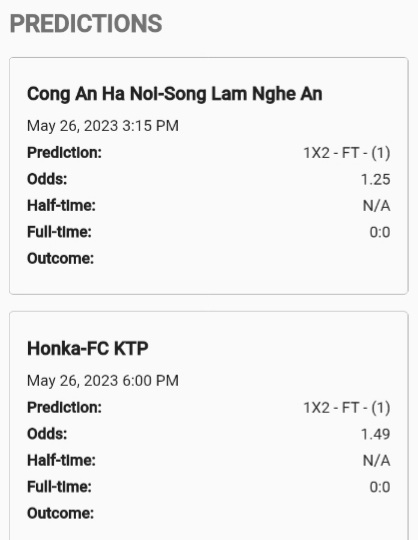418x540 pixels.
Task: Click the Half-time label in first card
Action: (61, 206)
